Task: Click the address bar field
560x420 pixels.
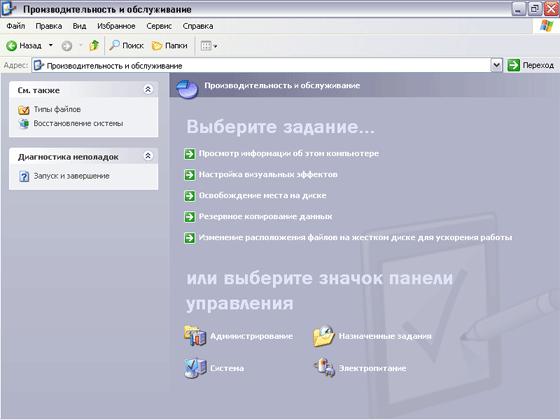Action: pyautogui.click(x=262, y=66)
